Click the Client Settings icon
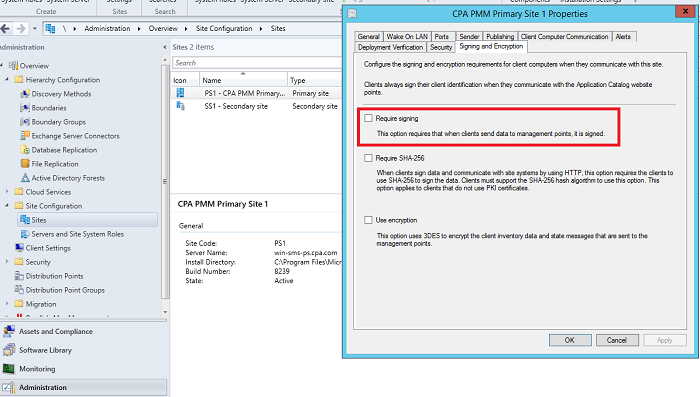The width and height of the screenshot is (700, 397). [x=19, y=247]
